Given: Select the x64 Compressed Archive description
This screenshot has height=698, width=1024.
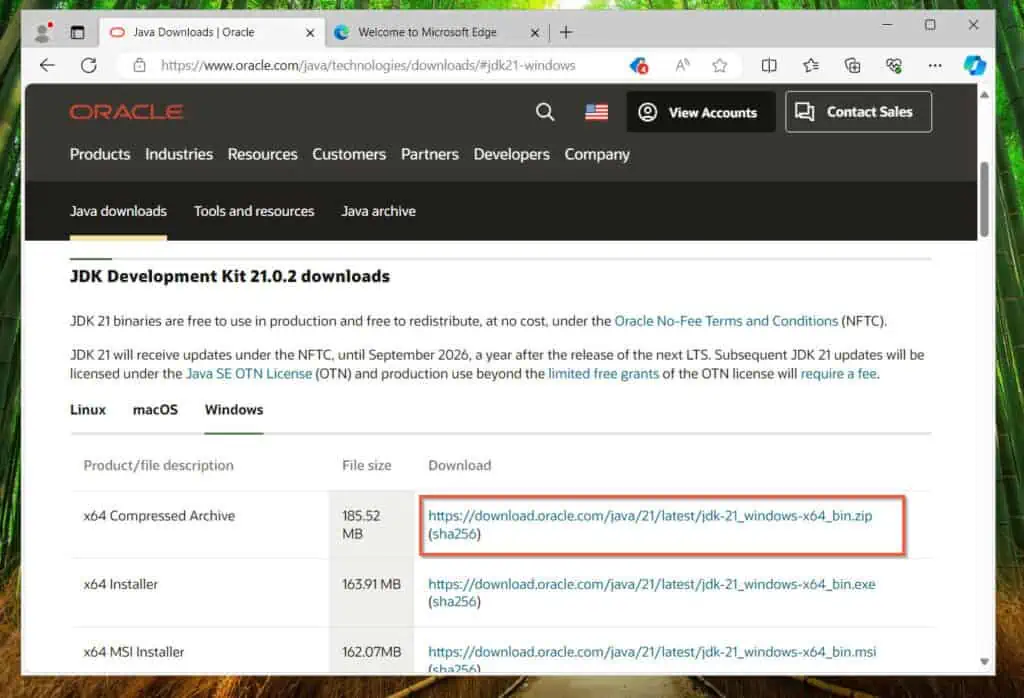Looking at the screenshot, I should pos(159,516).
